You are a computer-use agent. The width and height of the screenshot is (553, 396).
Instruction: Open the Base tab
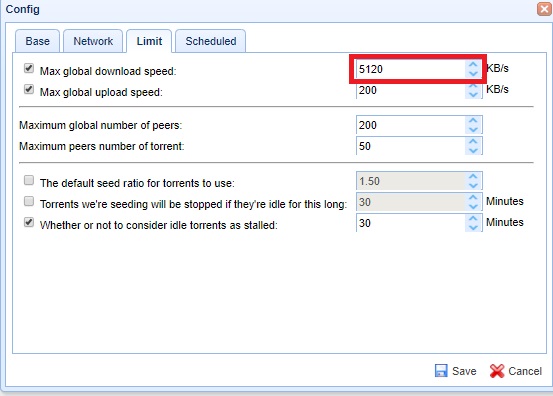click(x=37, y=41)
